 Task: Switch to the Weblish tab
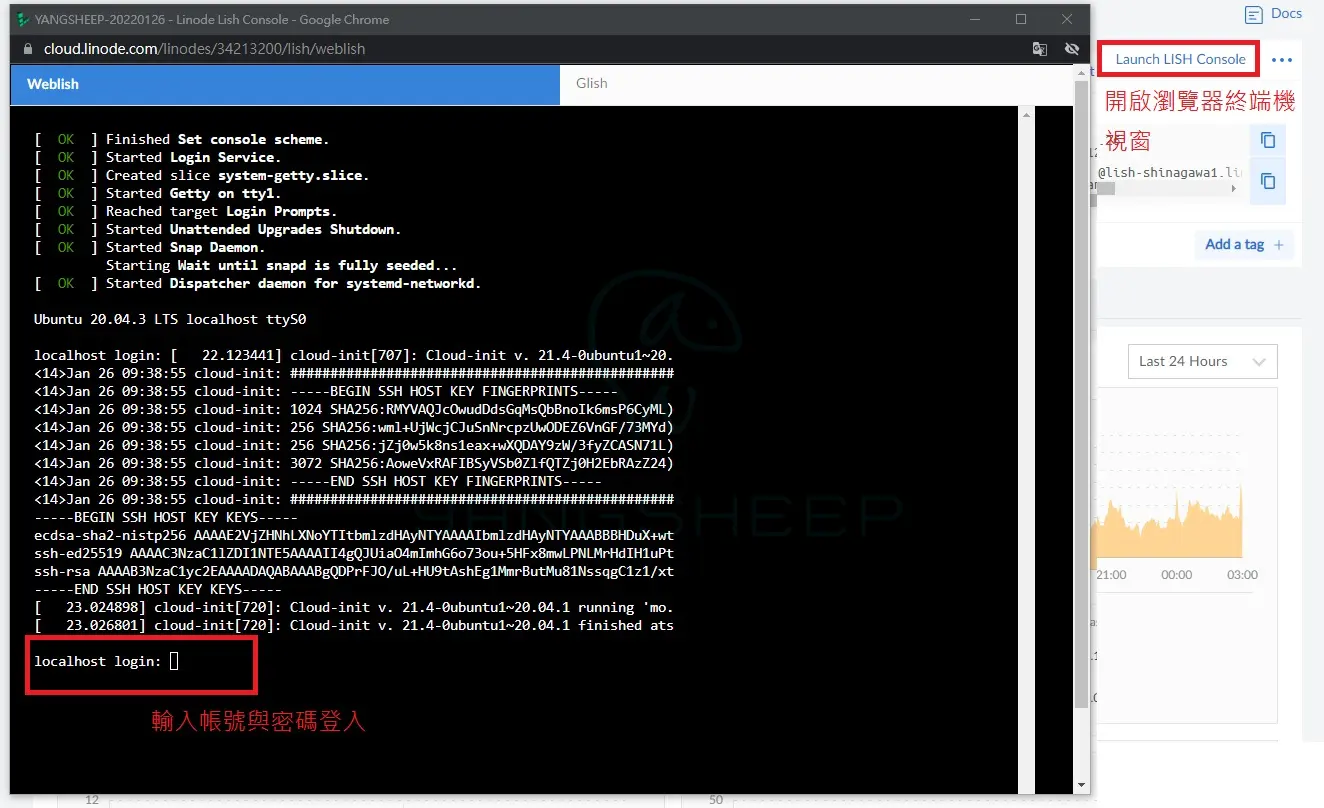click(x=285, y=84)
